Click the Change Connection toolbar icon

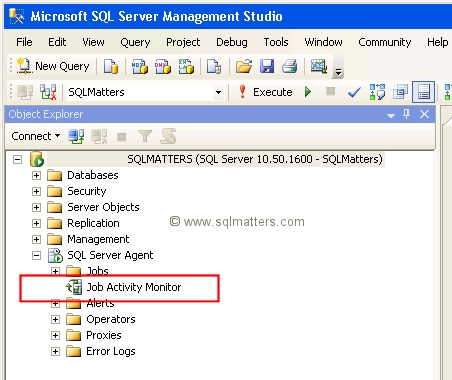click(48, 92)
